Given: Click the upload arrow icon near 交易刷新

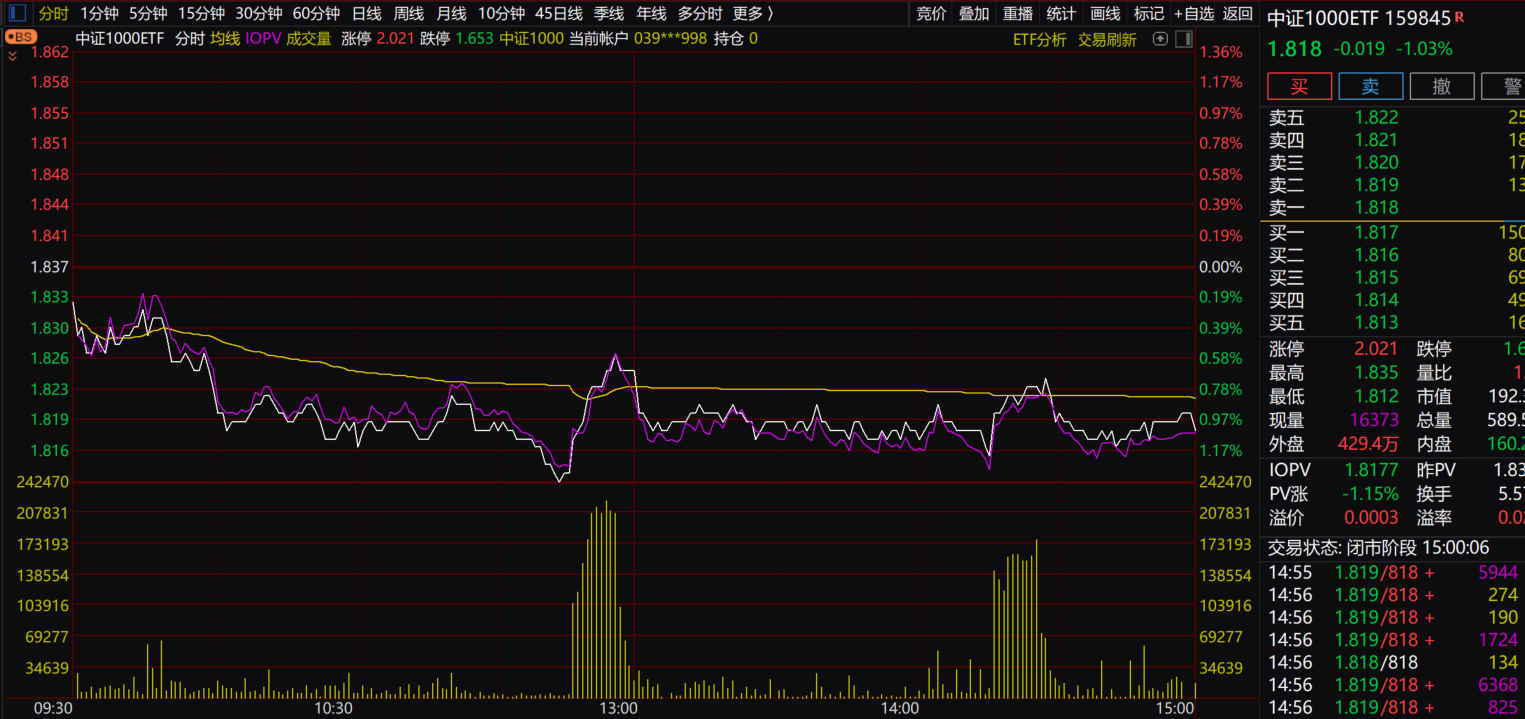Looking at the screenshot, I should (x=1160, y=39).
